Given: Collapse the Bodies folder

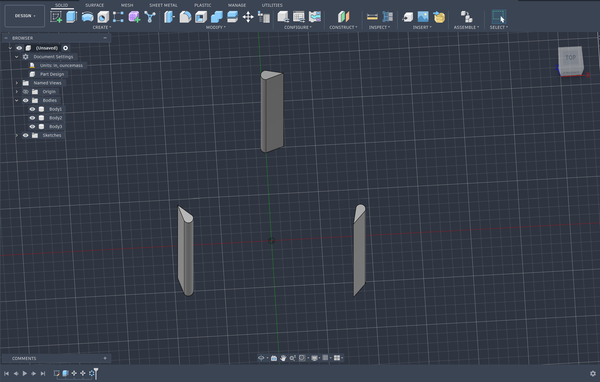Looking at the screenshot, I should (x=16, y=100).
